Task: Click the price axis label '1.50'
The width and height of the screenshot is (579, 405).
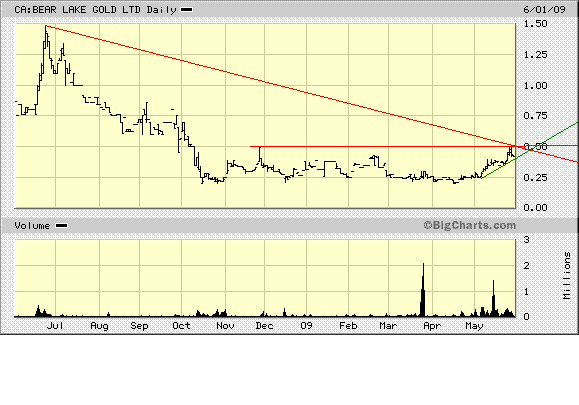Action: [x=535, y=24]
